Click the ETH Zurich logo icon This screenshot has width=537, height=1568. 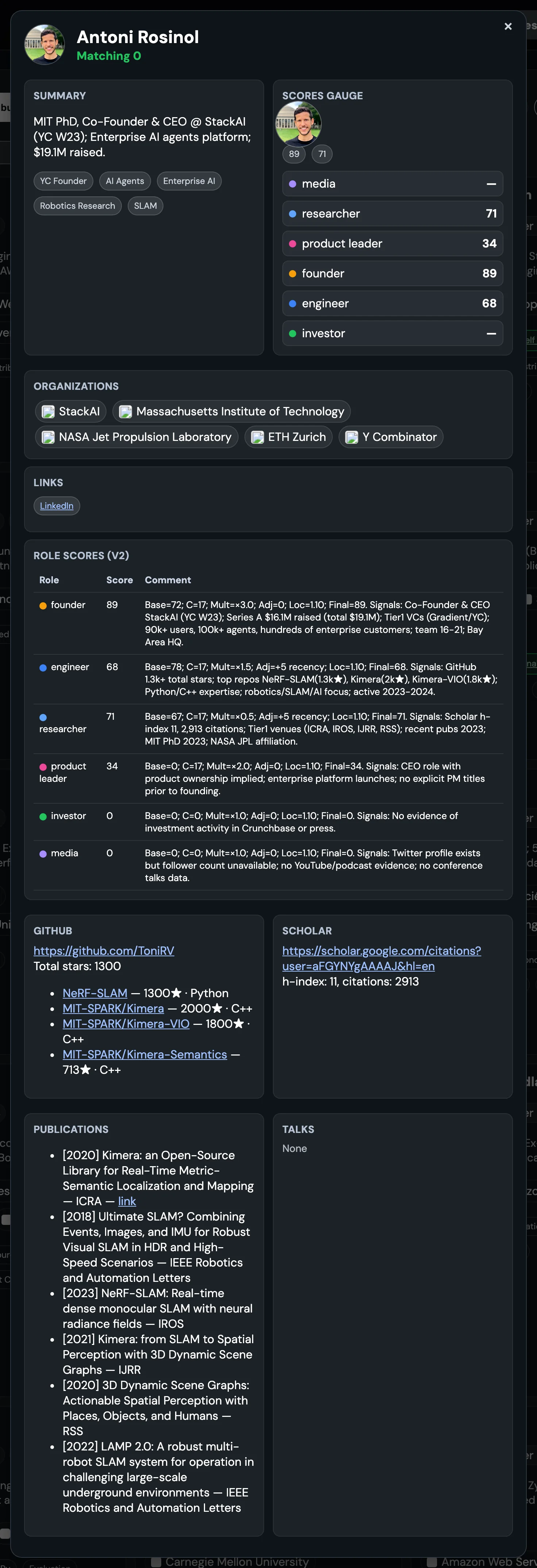[x=257, y=438]
